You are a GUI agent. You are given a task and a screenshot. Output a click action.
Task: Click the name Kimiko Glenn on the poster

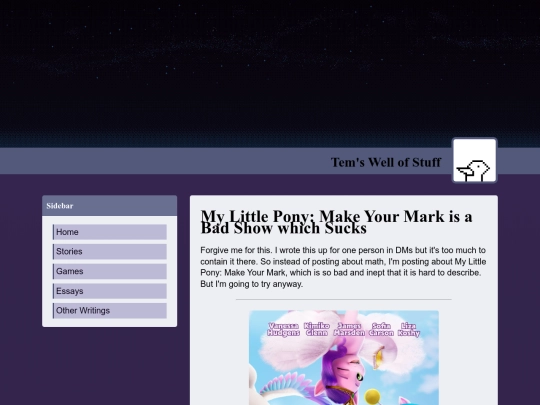(317, 329)
